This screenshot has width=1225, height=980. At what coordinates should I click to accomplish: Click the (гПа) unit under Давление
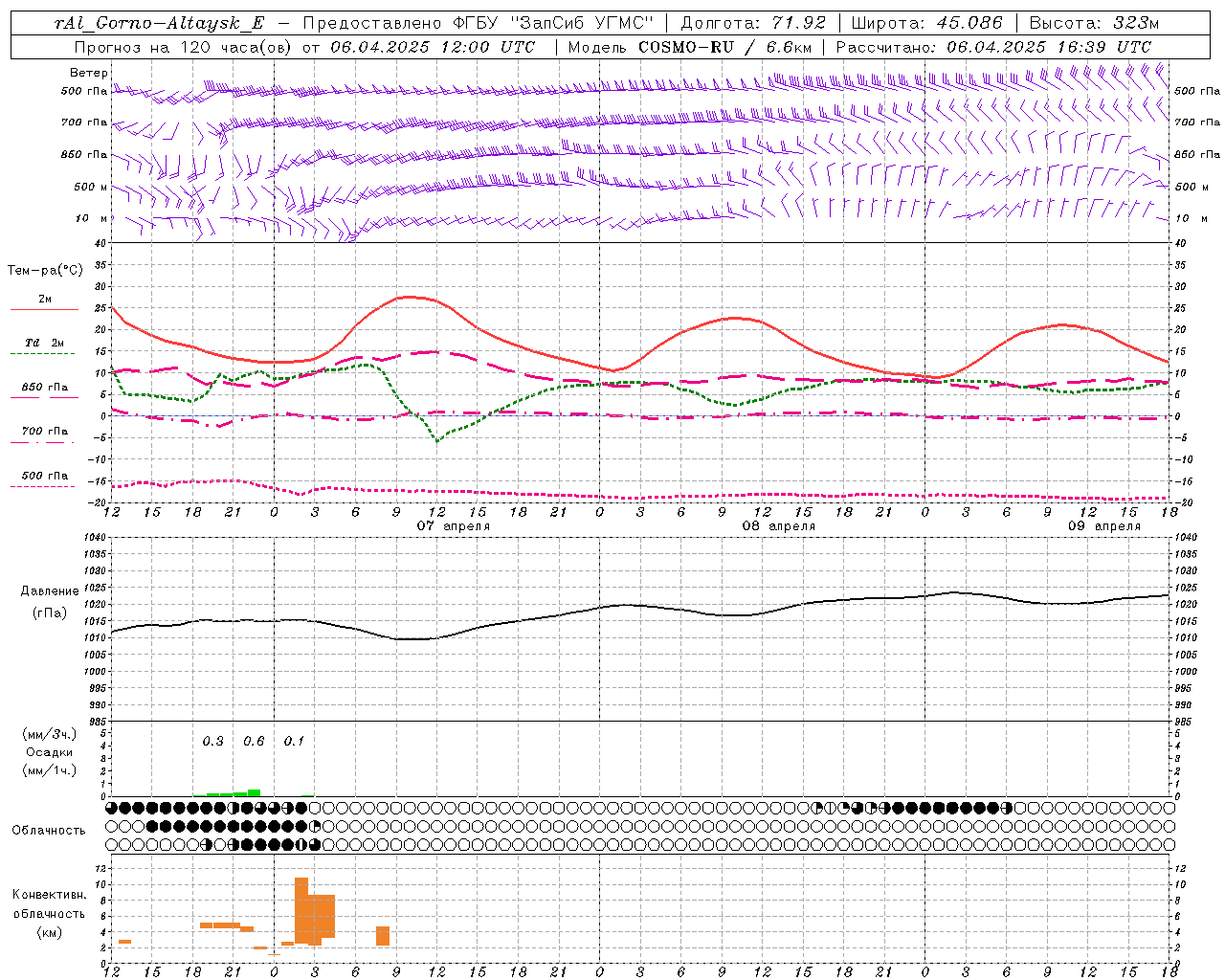50,613
